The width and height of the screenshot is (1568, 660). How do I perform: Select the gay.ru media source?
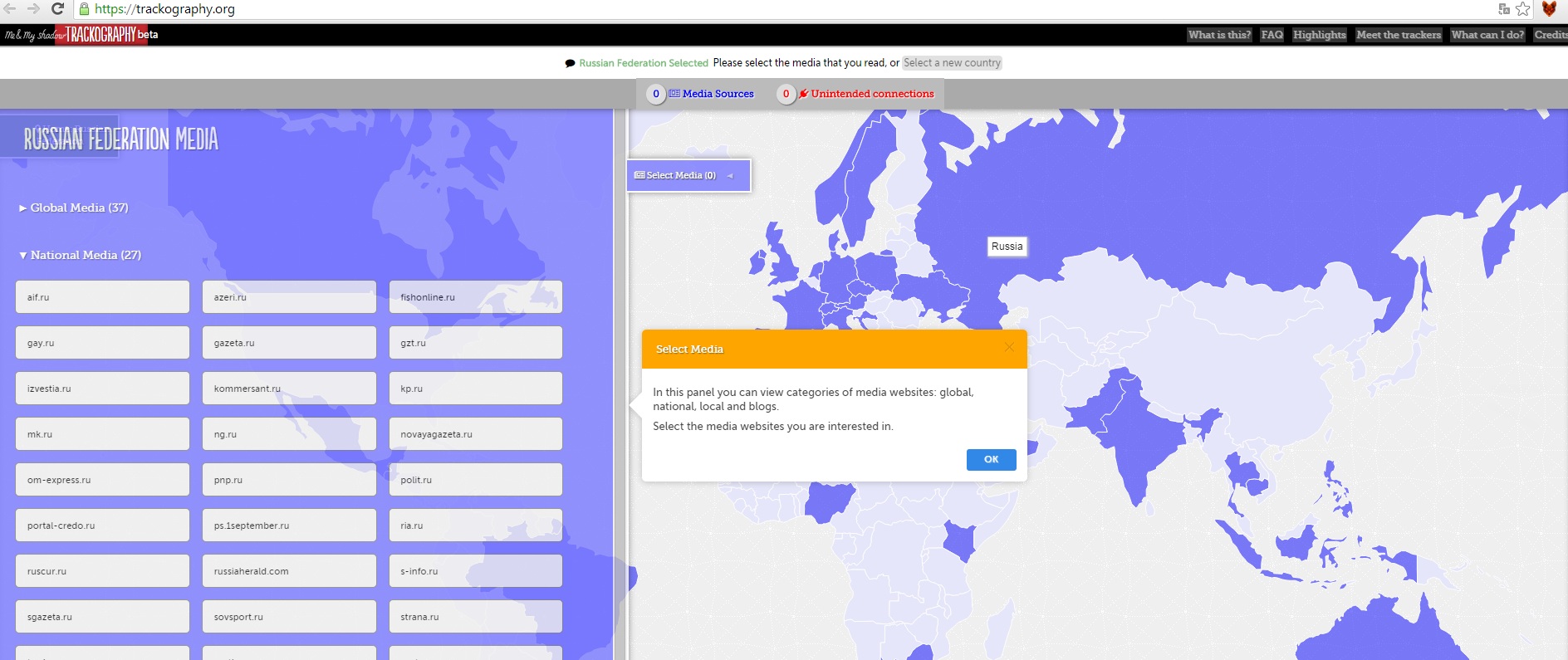tap(102, 343)
